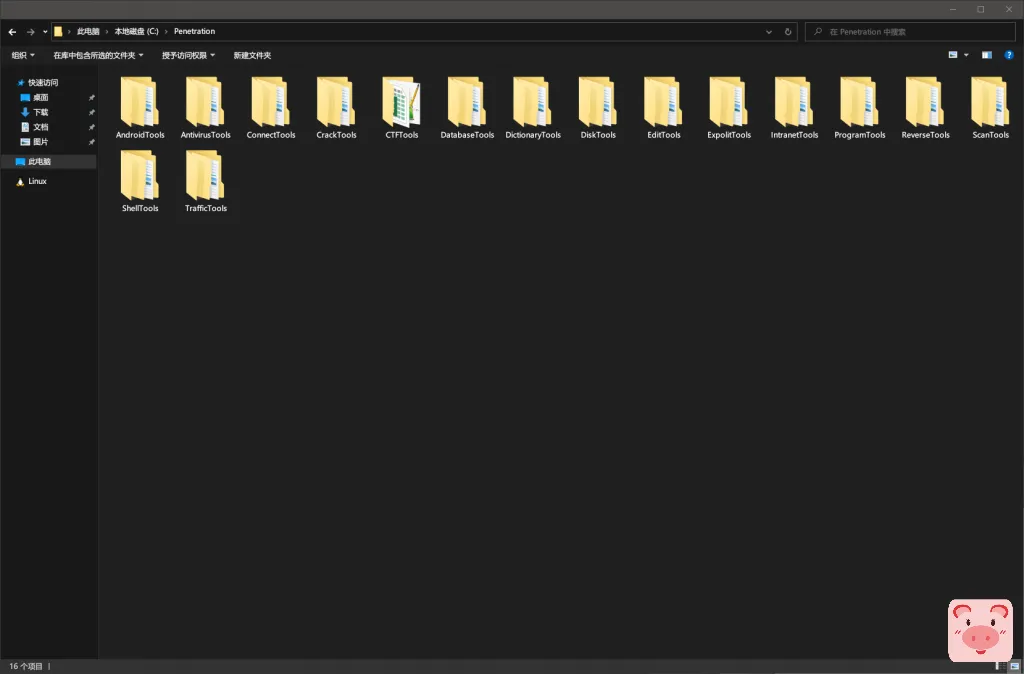Click 本地磁盘 (C:) breadcrumb
The height and width of the screenshot is (674, 1024).
136,31
